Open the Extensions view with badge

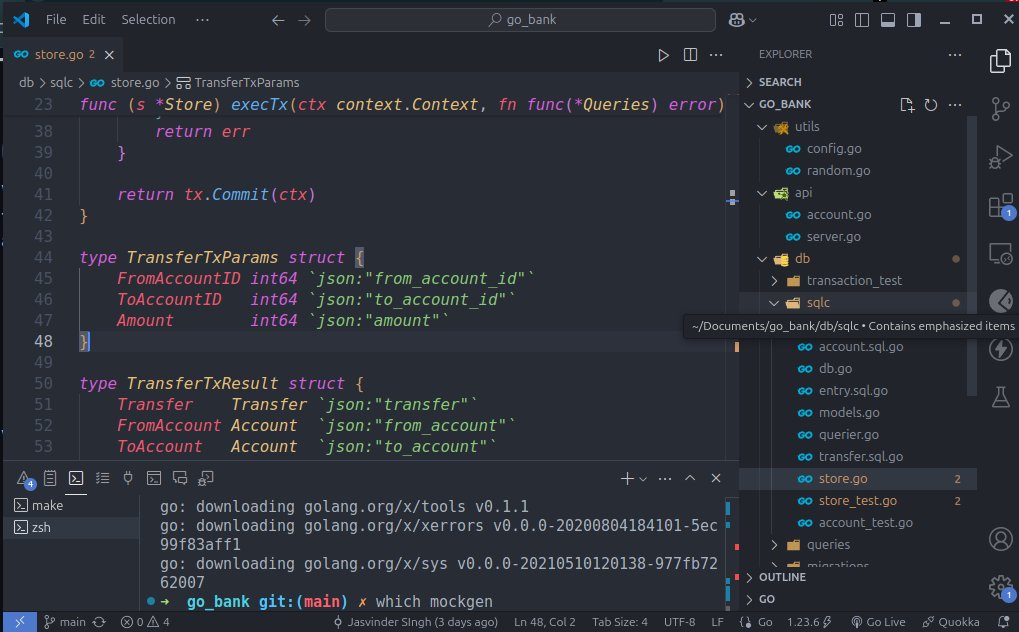[x=1001, y=206]
